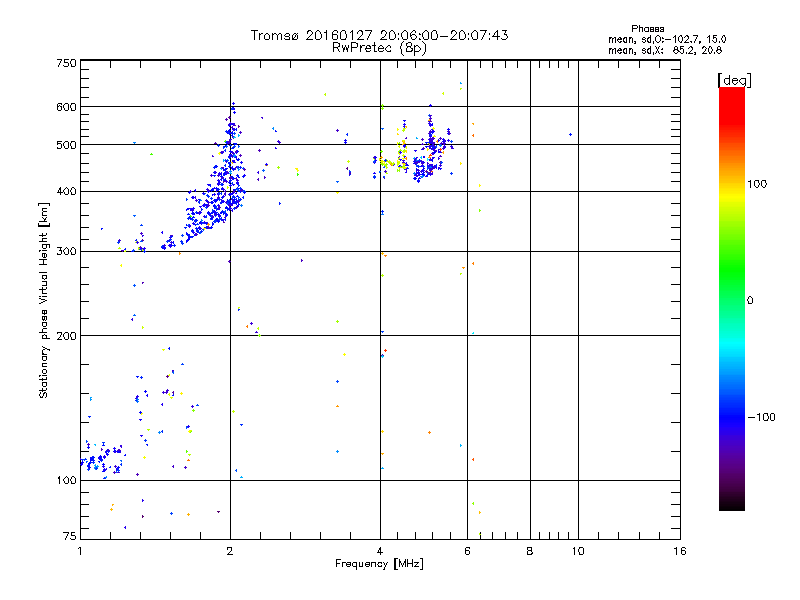
Task: Click the 'Phases' legend heading
Action: [x=647, y=29]
